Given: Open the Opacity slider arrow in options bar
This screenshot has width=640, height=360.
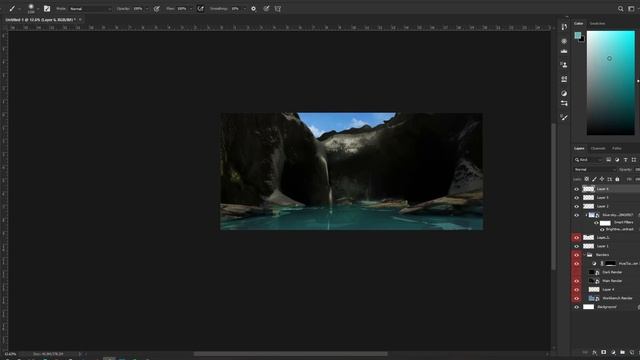Looking at the screenshot, I should tap(147, 9).
